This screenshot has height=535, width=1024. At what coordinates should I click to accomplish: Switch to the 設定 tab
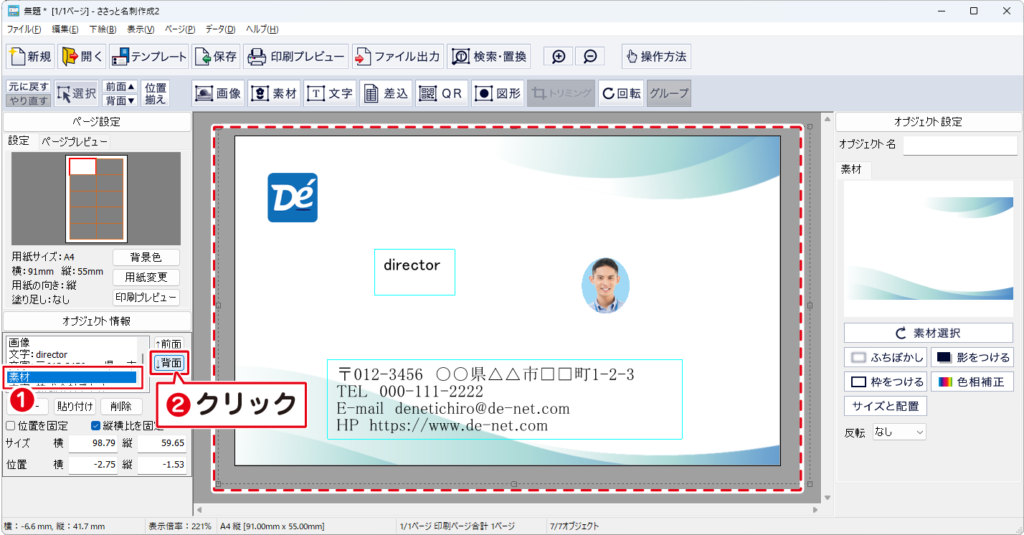[x=18, y=141]
